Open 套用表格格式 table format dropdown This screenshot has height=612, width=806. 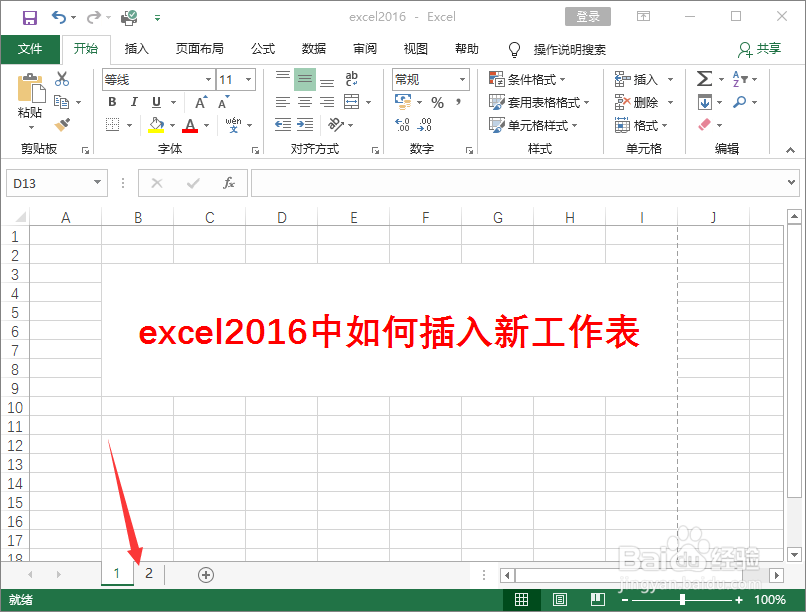pos(538,102)
